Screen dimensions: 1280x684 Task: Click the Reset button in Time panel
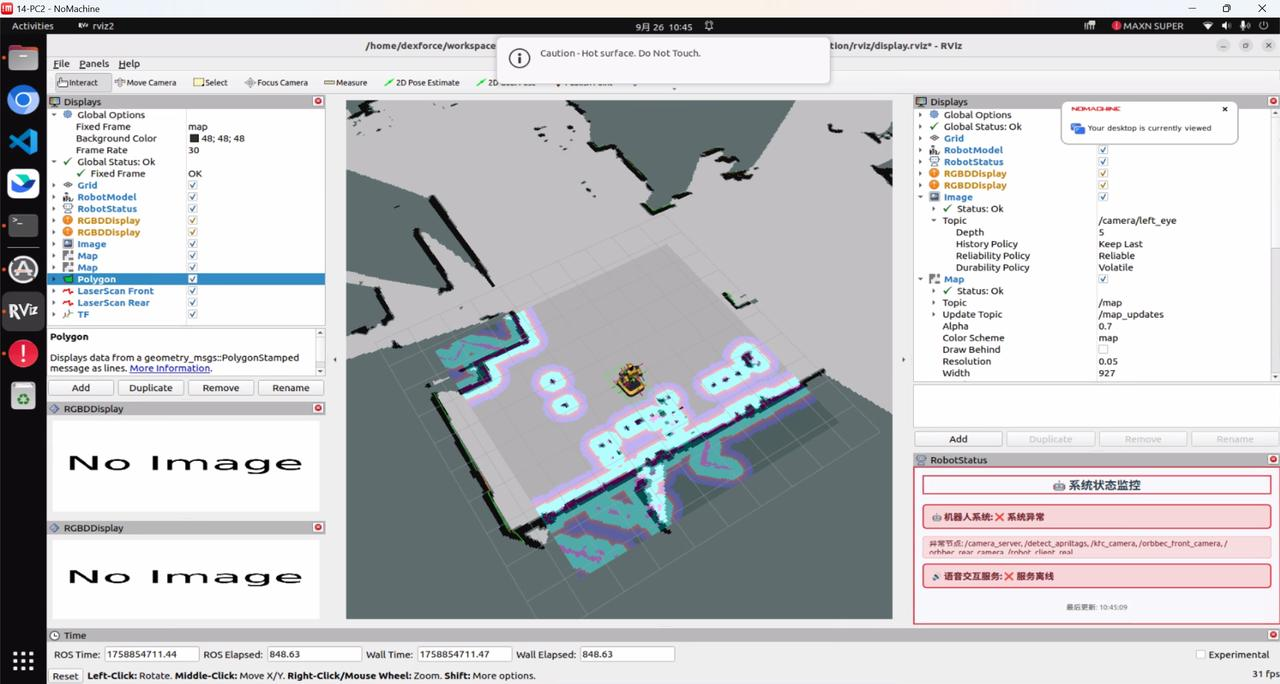pyautogui.click(x=66, y=676)
